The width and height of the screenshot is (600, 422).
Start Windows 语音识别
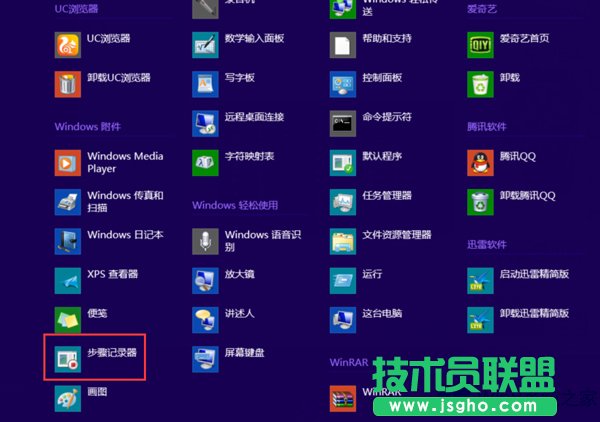coord(205,241)
